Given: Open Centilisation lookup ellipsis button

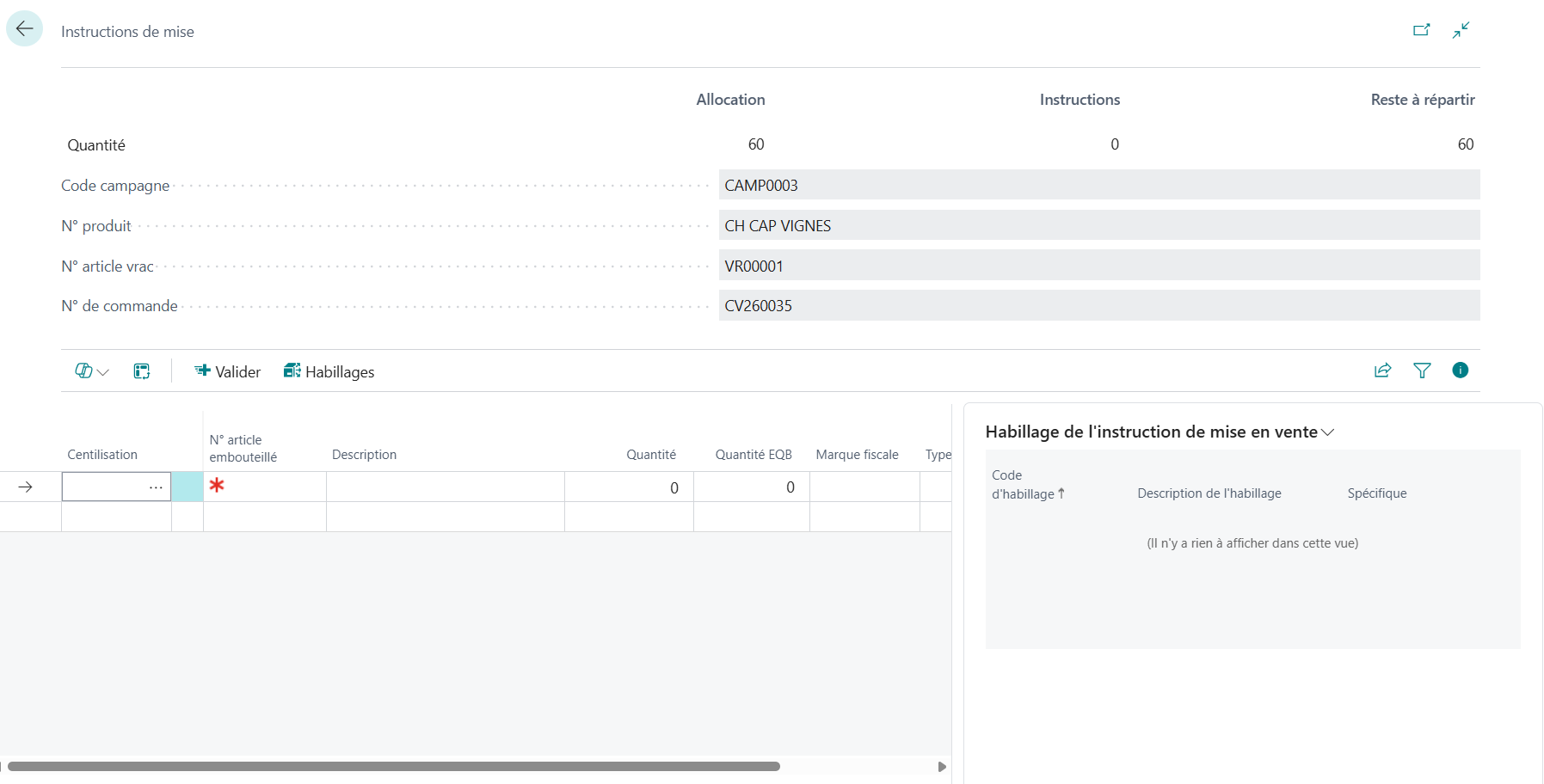Looking at the screenshot, I should (156, 487).
